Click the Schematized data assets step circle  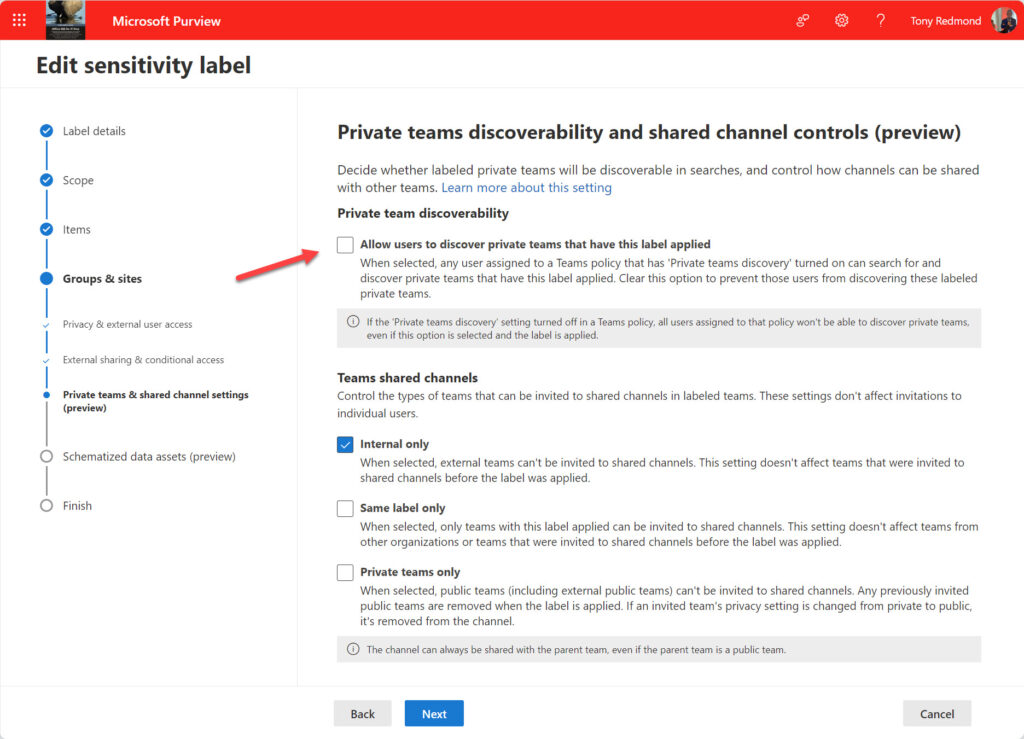tap(46, 457)
